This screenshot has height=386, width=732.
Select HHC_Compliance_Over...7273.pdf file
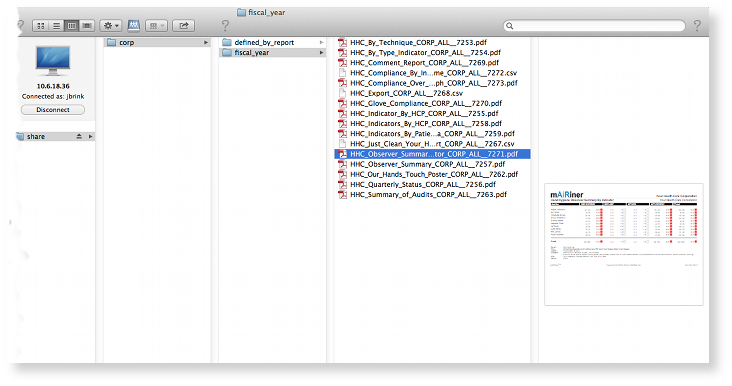coord(434,83)
